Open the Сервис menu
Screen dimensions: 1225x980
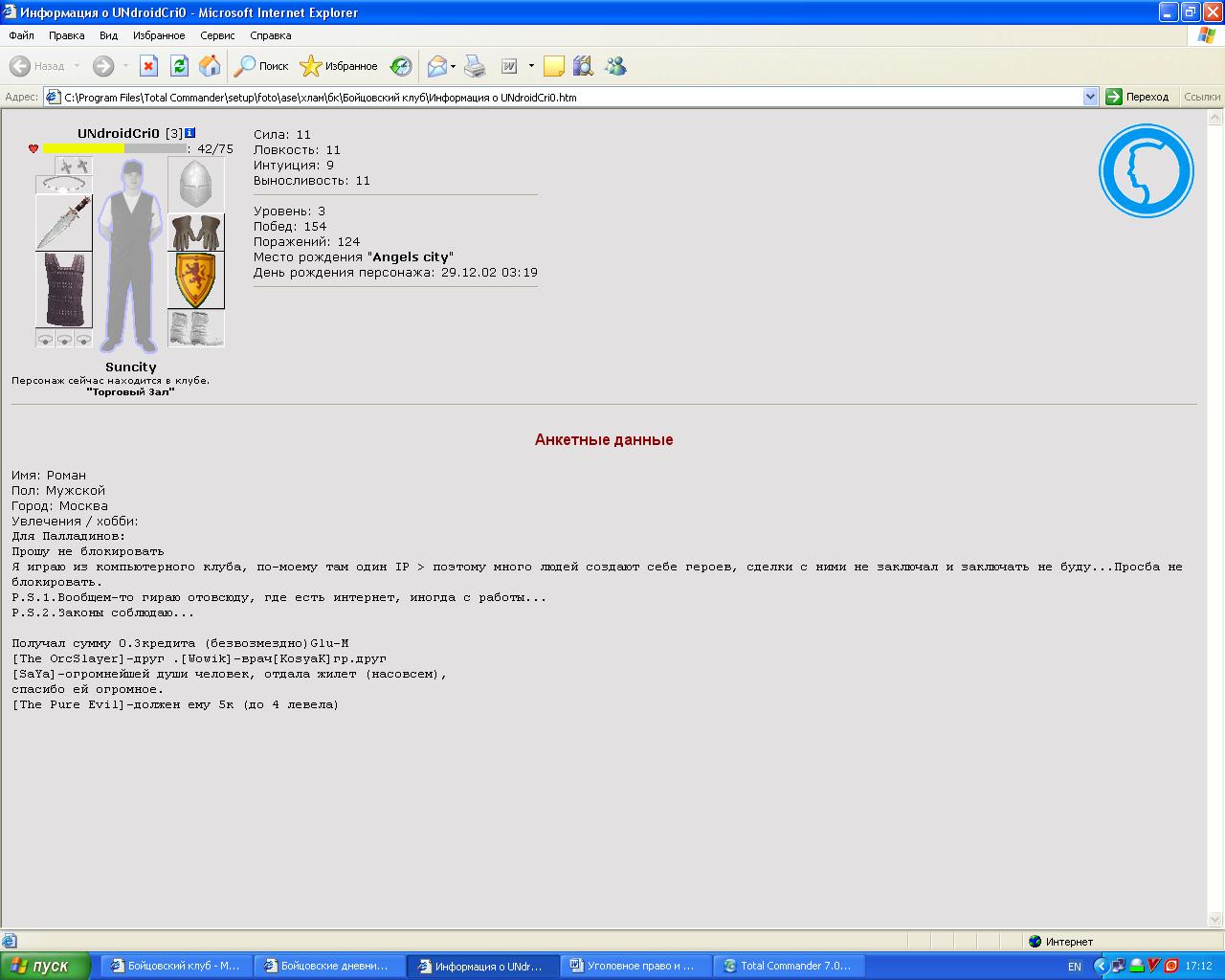(217, 35)
